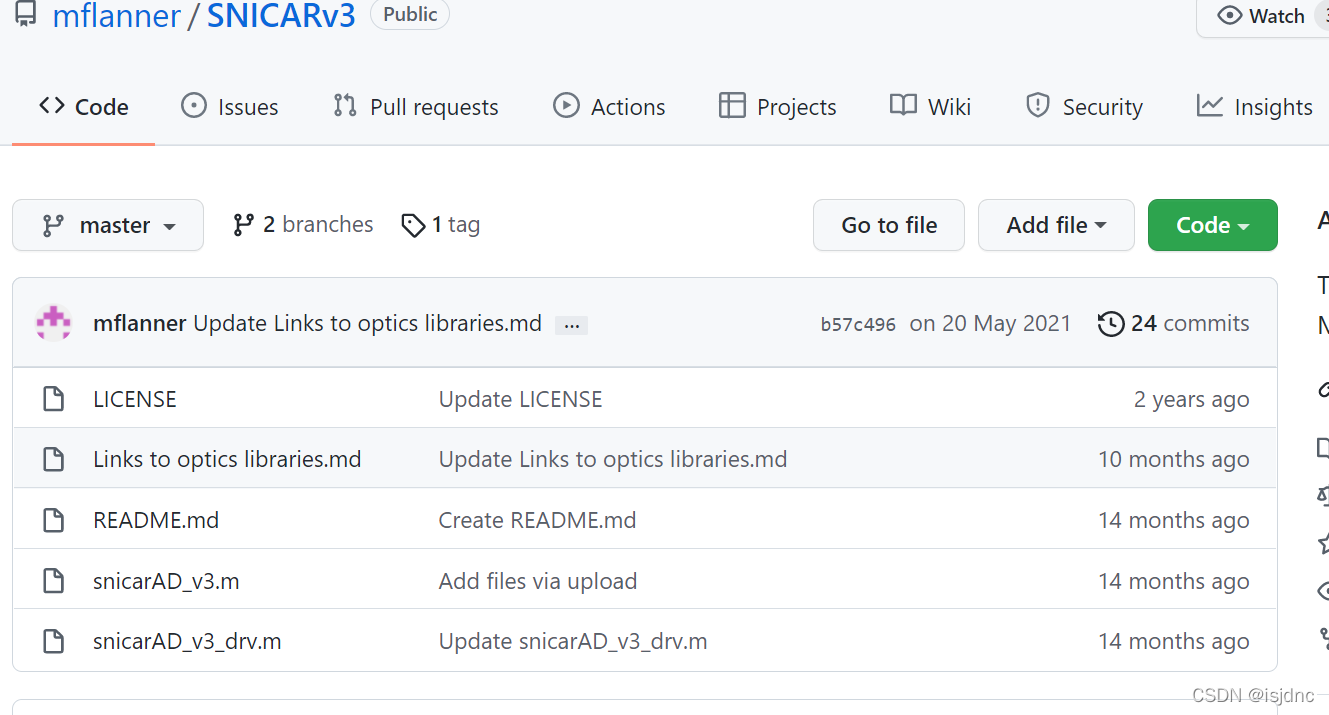This screenshot has width=1329, height=715.
Task: Click the LICENSE file icon
Action: [54, 399]
